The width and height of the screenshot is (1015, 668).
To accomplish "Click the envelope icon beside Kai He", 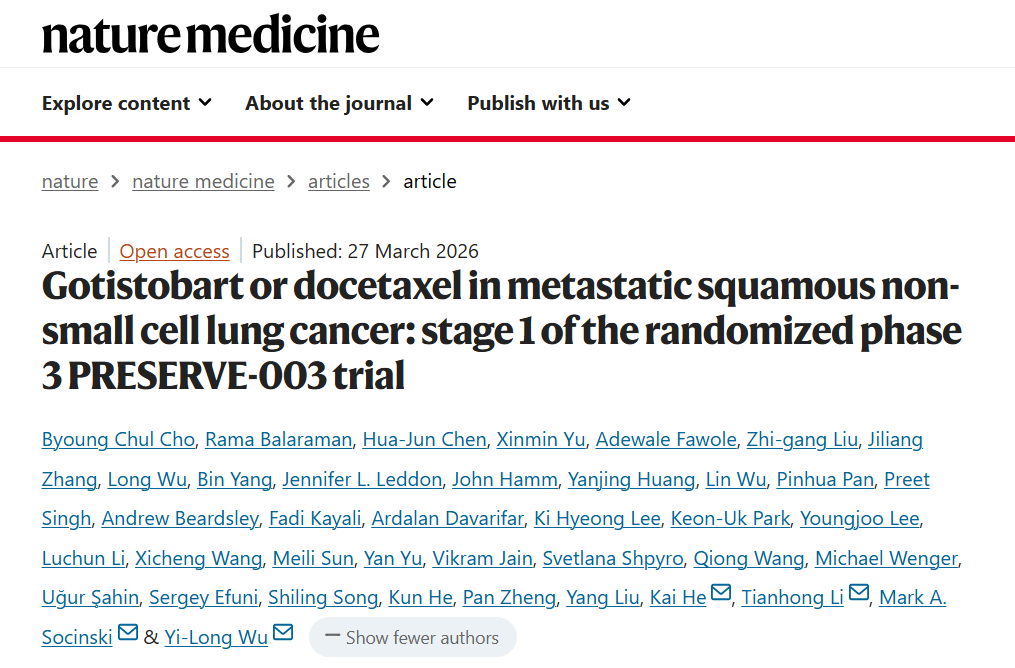I will [720, 596].
